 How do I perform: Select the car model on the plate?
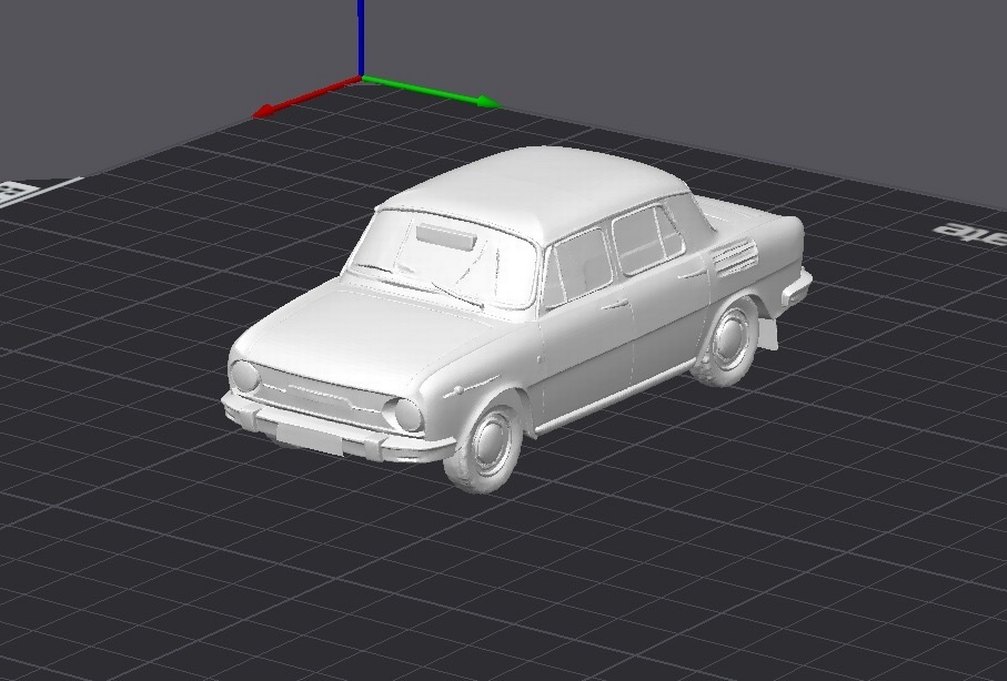coord(500,320)
